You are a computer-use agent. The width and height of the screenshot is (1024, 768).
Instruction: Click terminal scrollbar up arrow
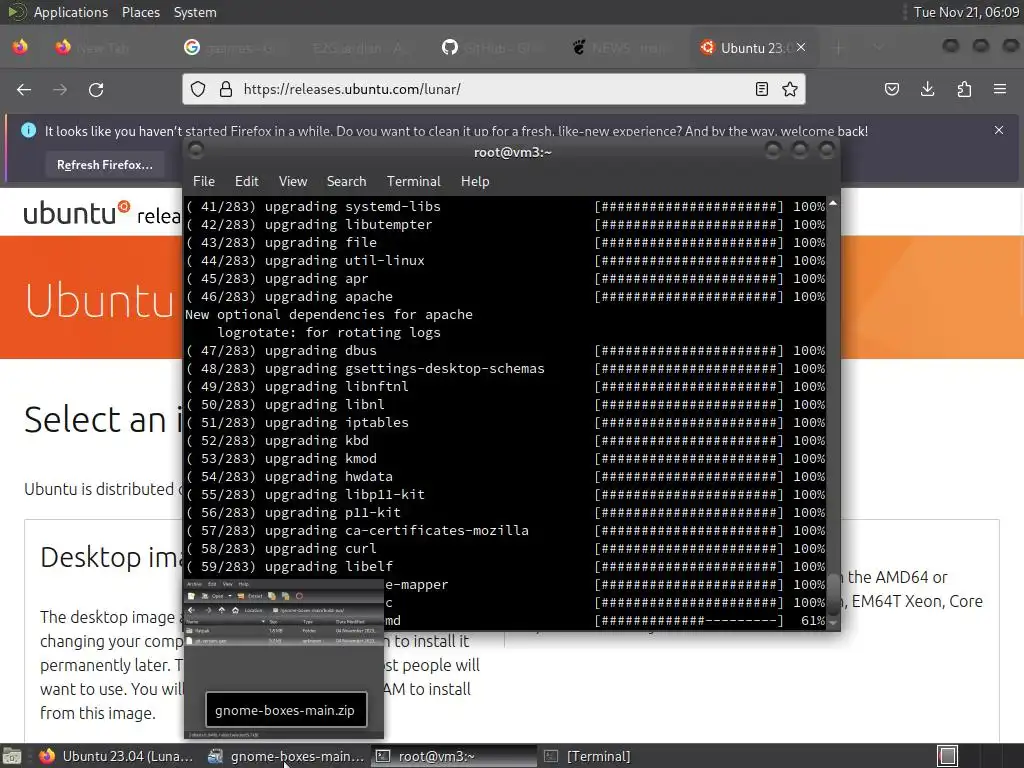[833, 204]
